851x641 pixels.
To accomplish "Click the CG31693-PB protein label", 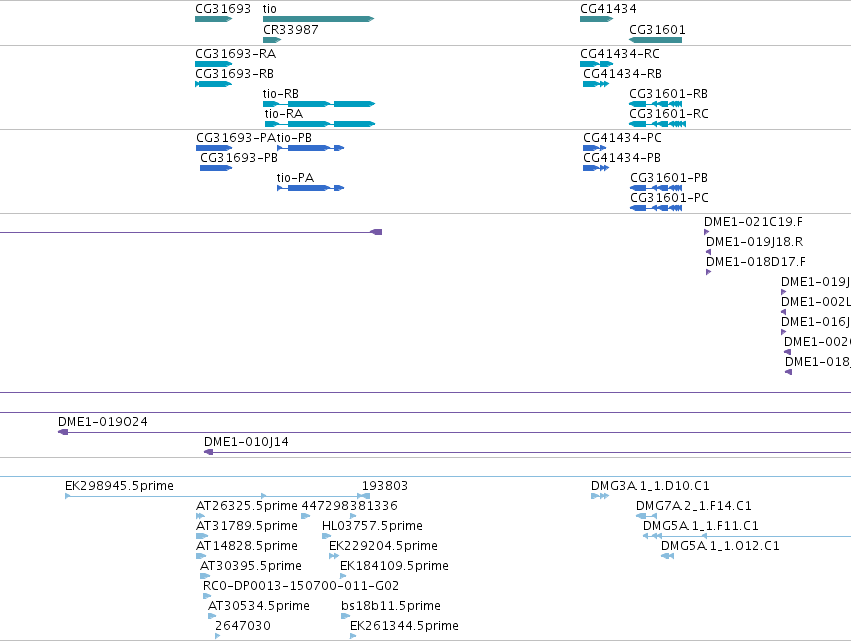I will click(239, 158).
